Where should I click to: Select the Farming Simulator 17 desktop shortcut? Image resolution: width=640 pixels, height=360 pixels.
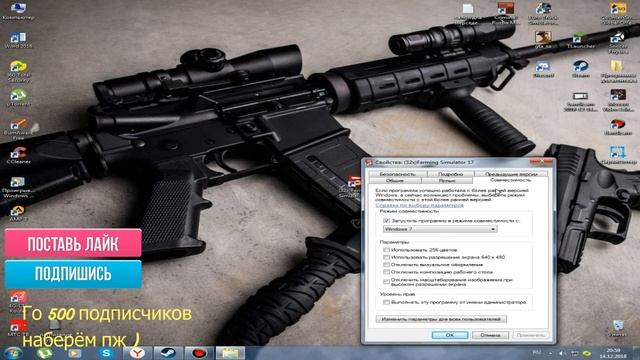(350, 187)
